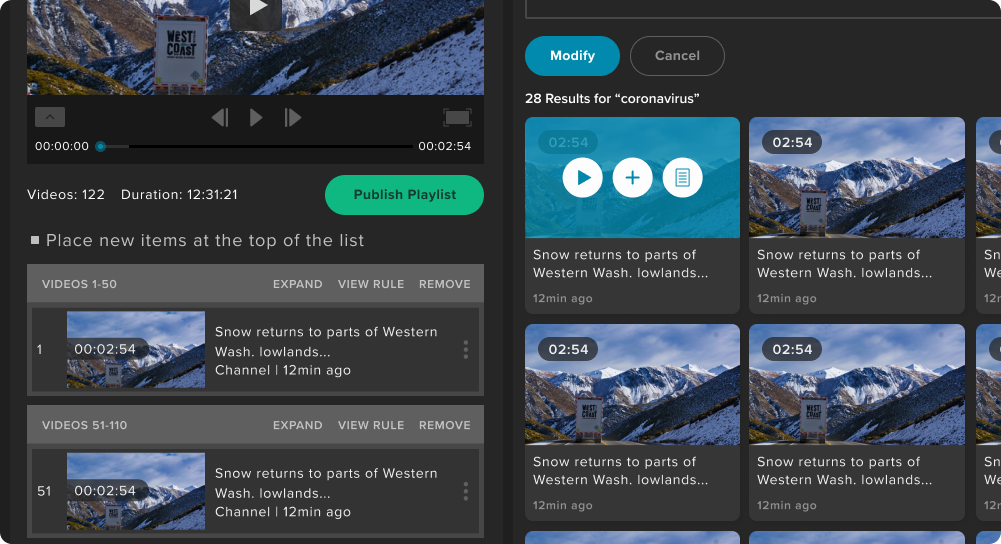Open second result thumbnail in the top row
This screenshot has height=544, width=1001.
[857, 178]
